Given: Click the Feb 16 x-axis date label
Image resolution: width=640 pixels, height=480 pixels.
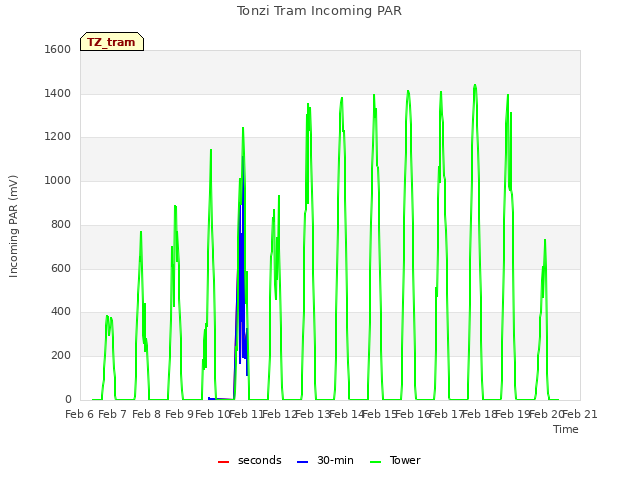Looking at the screenshot, I should [413, 414].
